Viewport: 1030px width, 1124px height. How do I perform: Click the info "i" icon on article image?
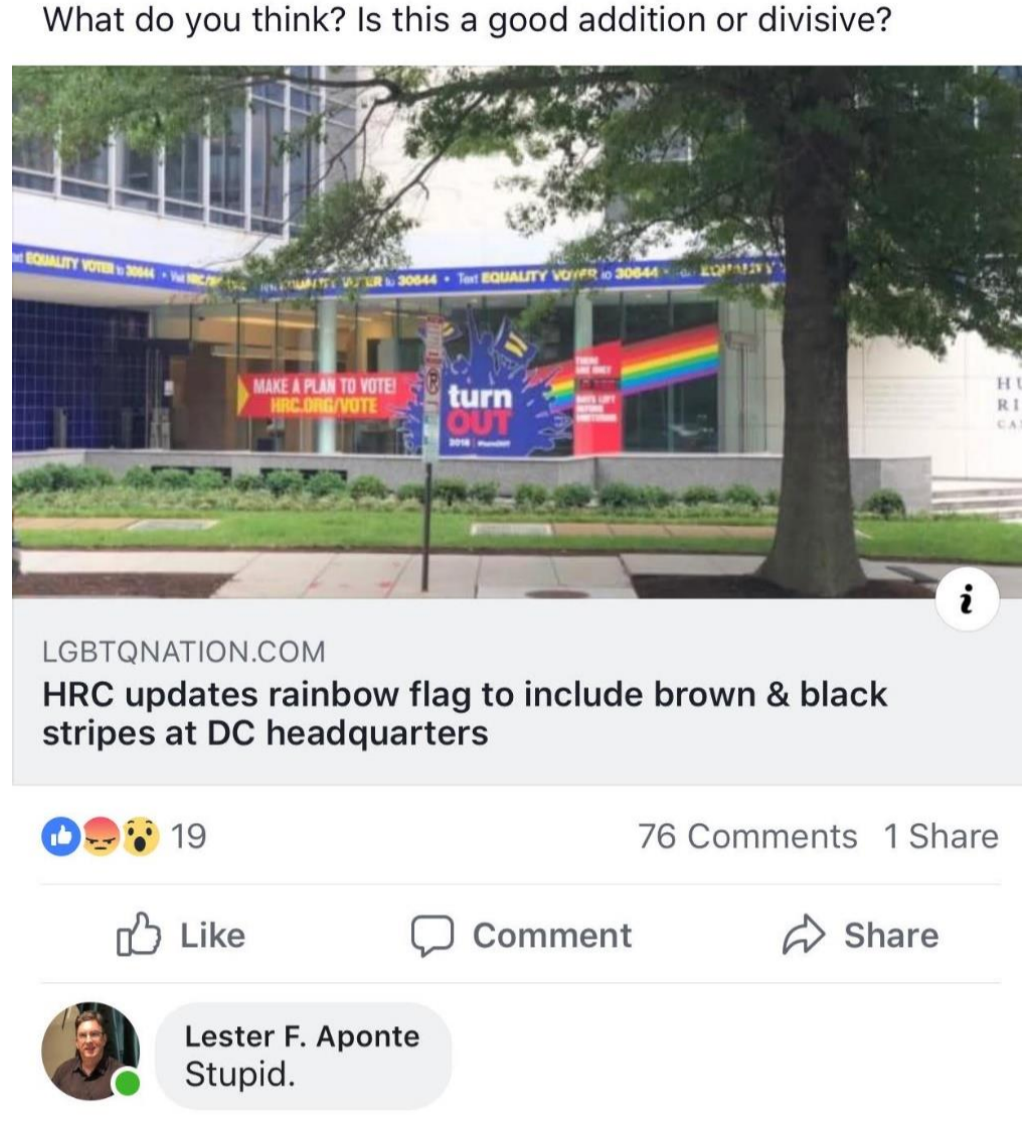click(966, 599)
